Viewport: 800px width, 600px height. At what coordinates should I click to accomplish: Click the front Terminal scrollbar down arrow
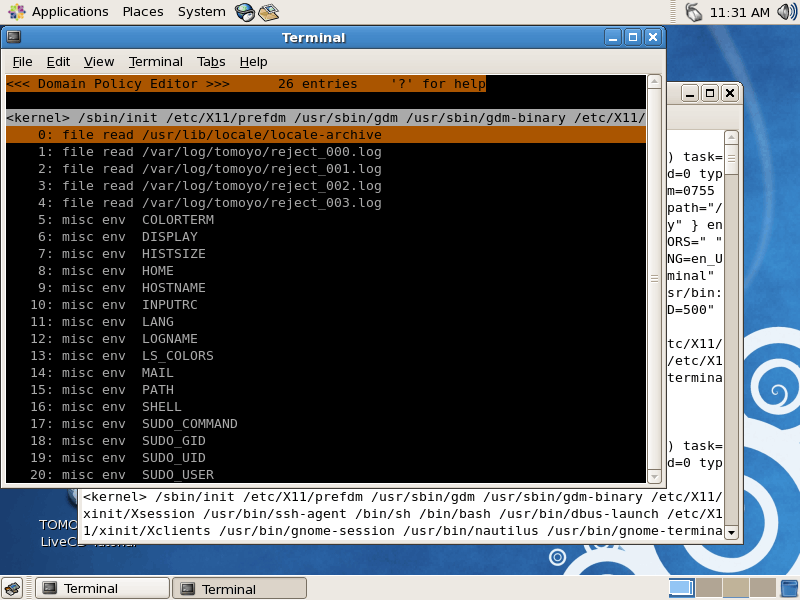tap(654, 477)
